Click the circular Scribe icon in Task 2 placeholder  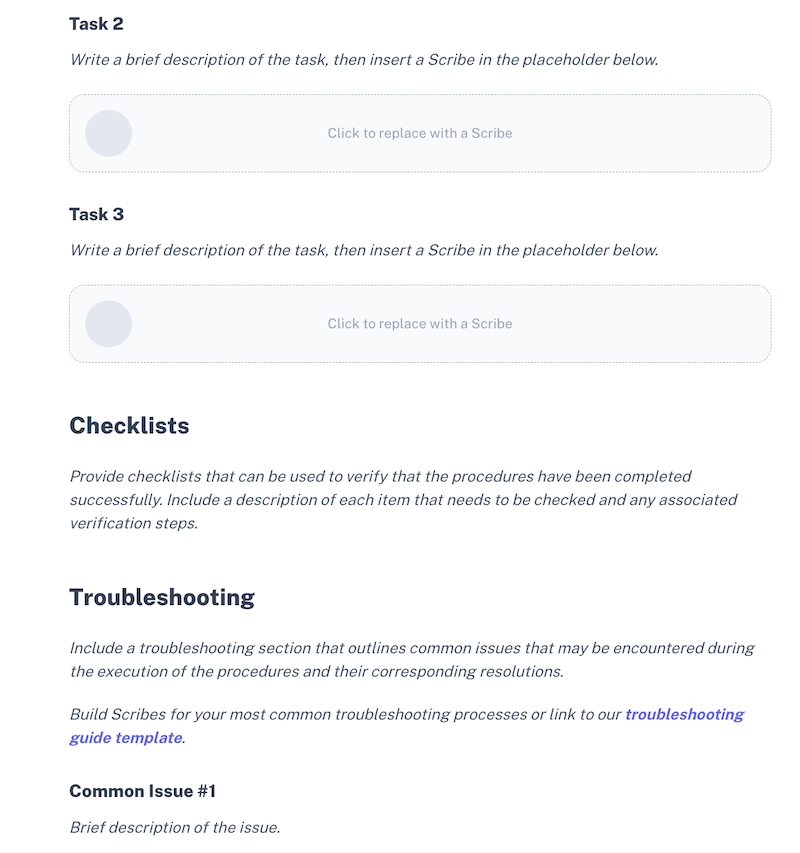(x=108, y=133)
